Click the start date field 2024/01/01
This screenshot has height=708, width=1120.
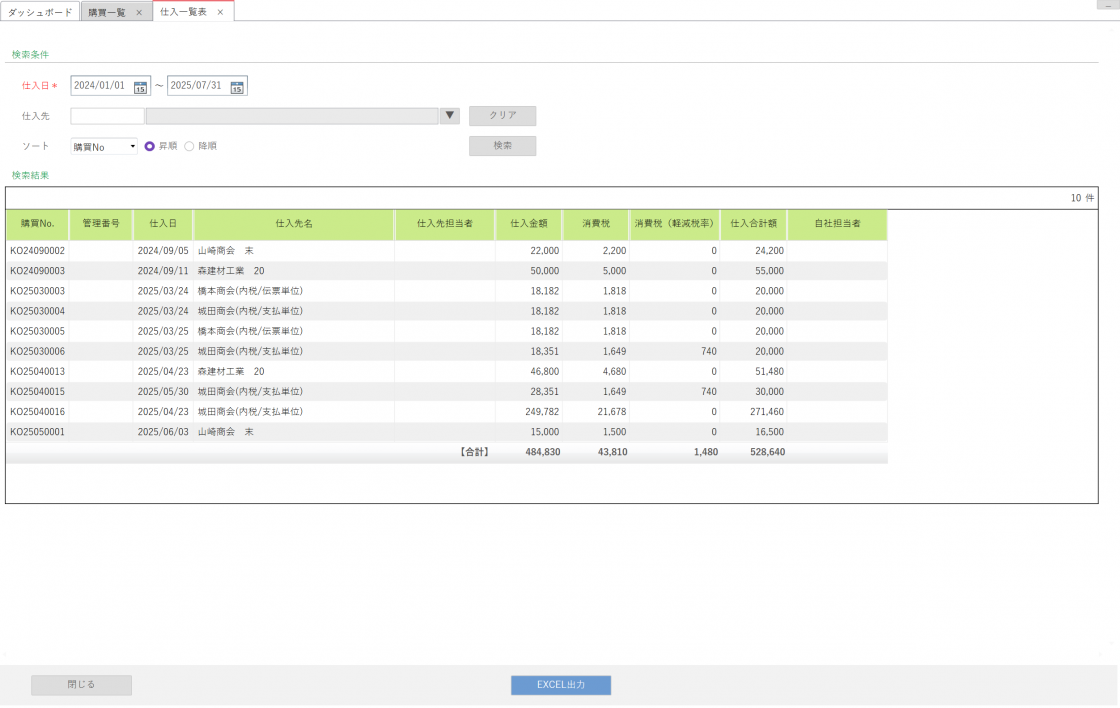click(x=100, y=86)
